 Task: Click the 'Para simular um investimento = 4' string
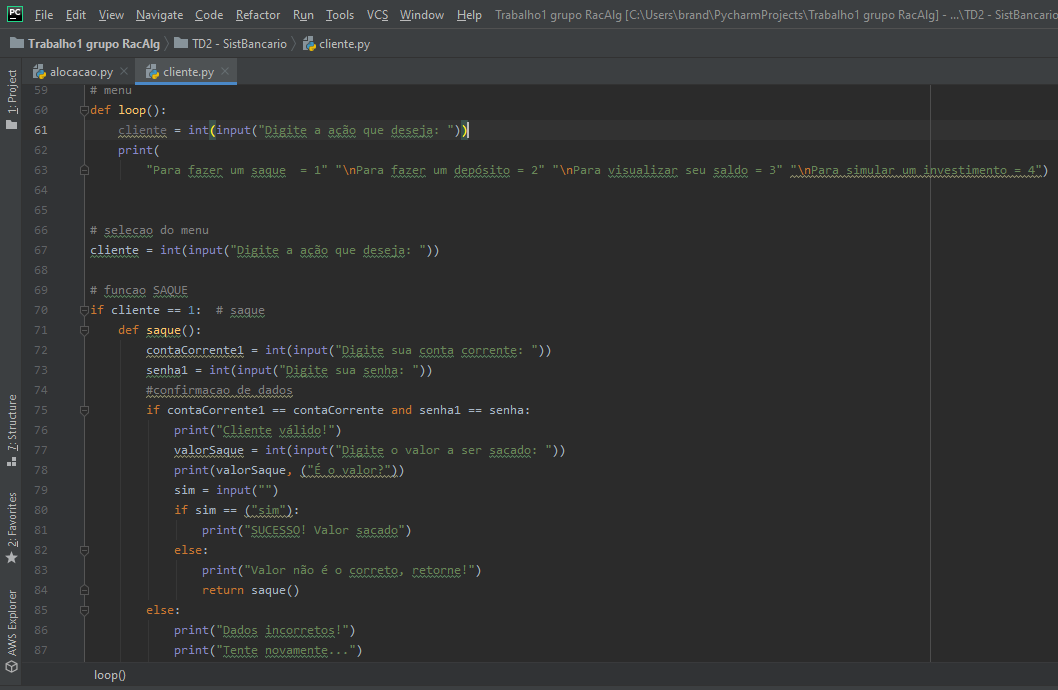(916, 170)
